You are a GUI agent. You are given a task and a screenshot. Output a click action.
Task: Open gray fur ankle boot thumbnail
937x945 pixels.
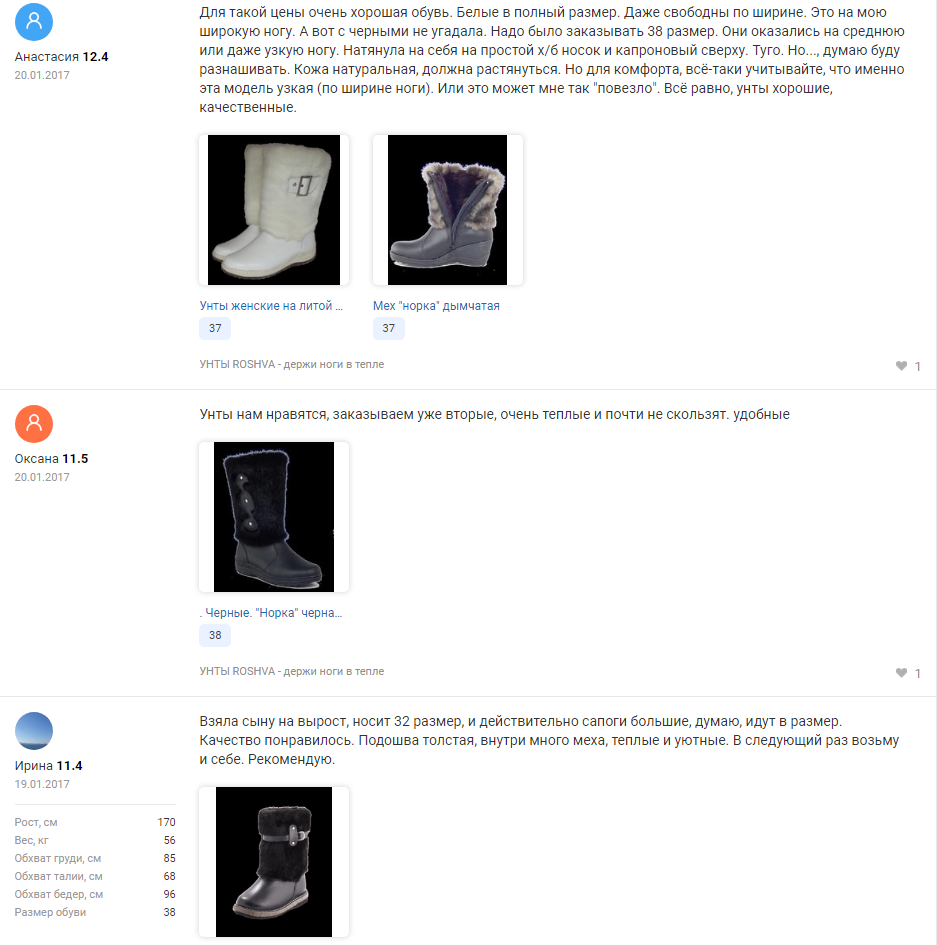coord(448,210)
